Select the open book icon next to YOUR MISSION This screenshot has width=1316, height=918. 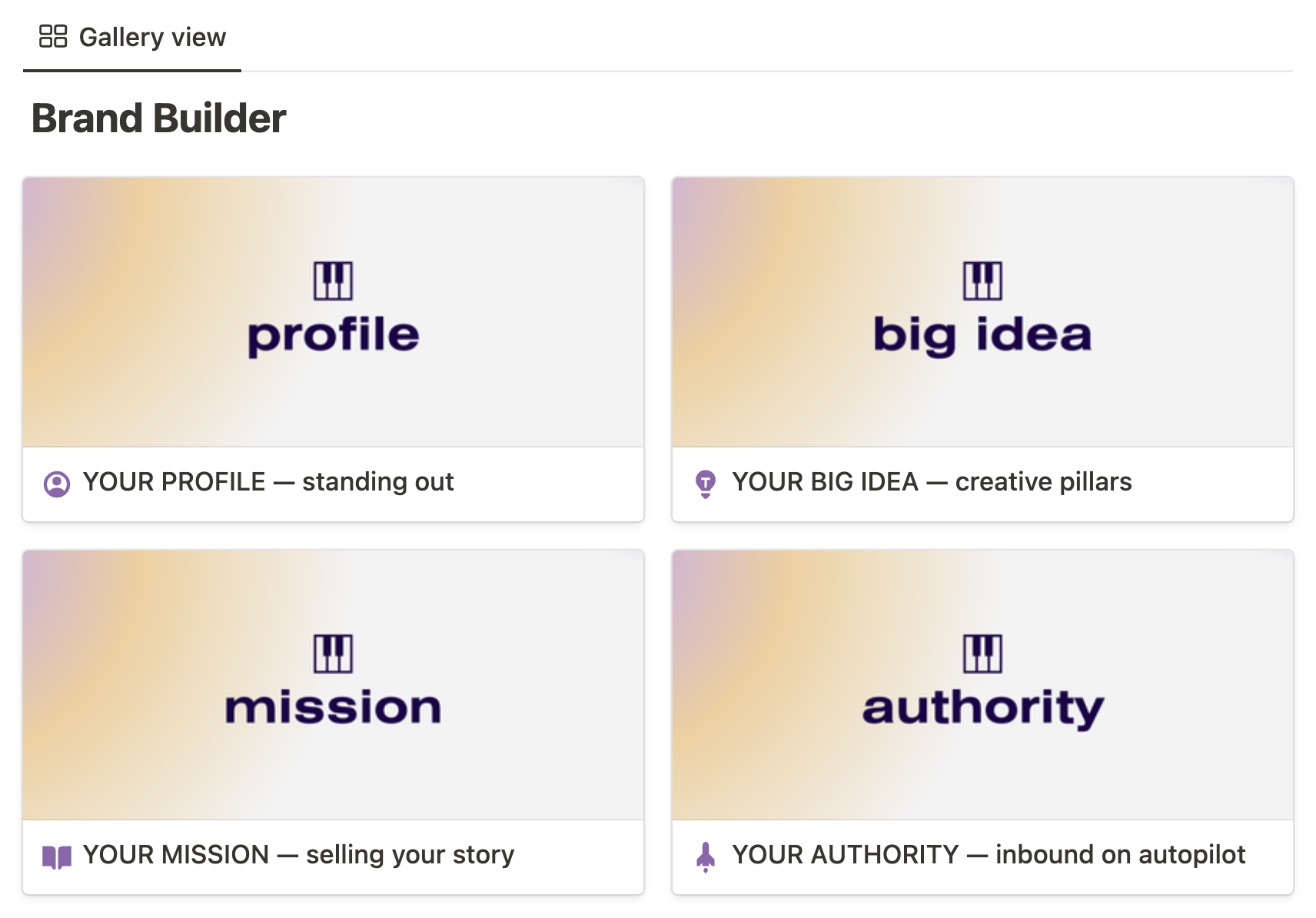click(57, 856)
